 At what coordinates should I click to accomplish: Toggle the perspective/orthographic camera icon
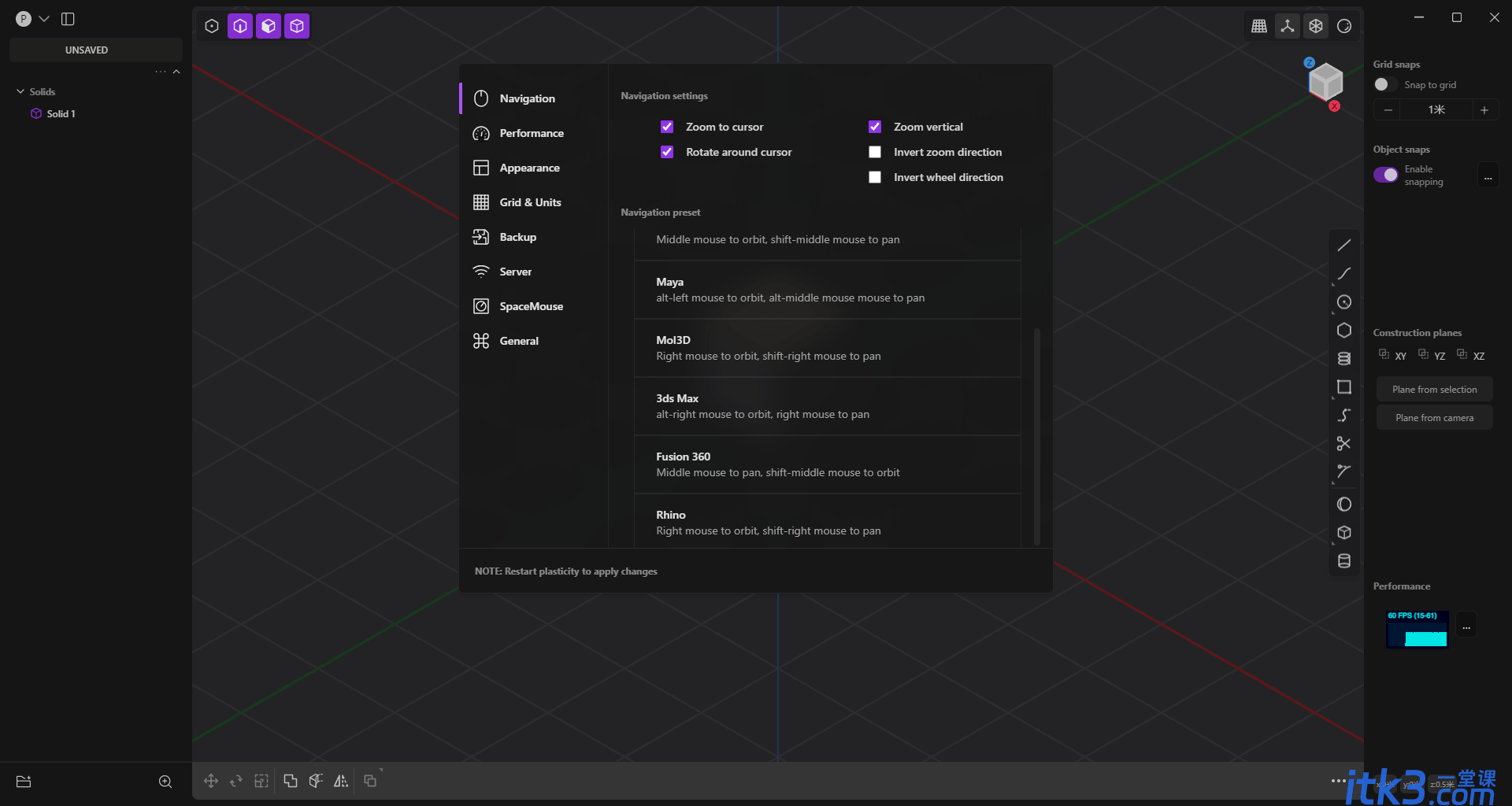[1316, 26]
